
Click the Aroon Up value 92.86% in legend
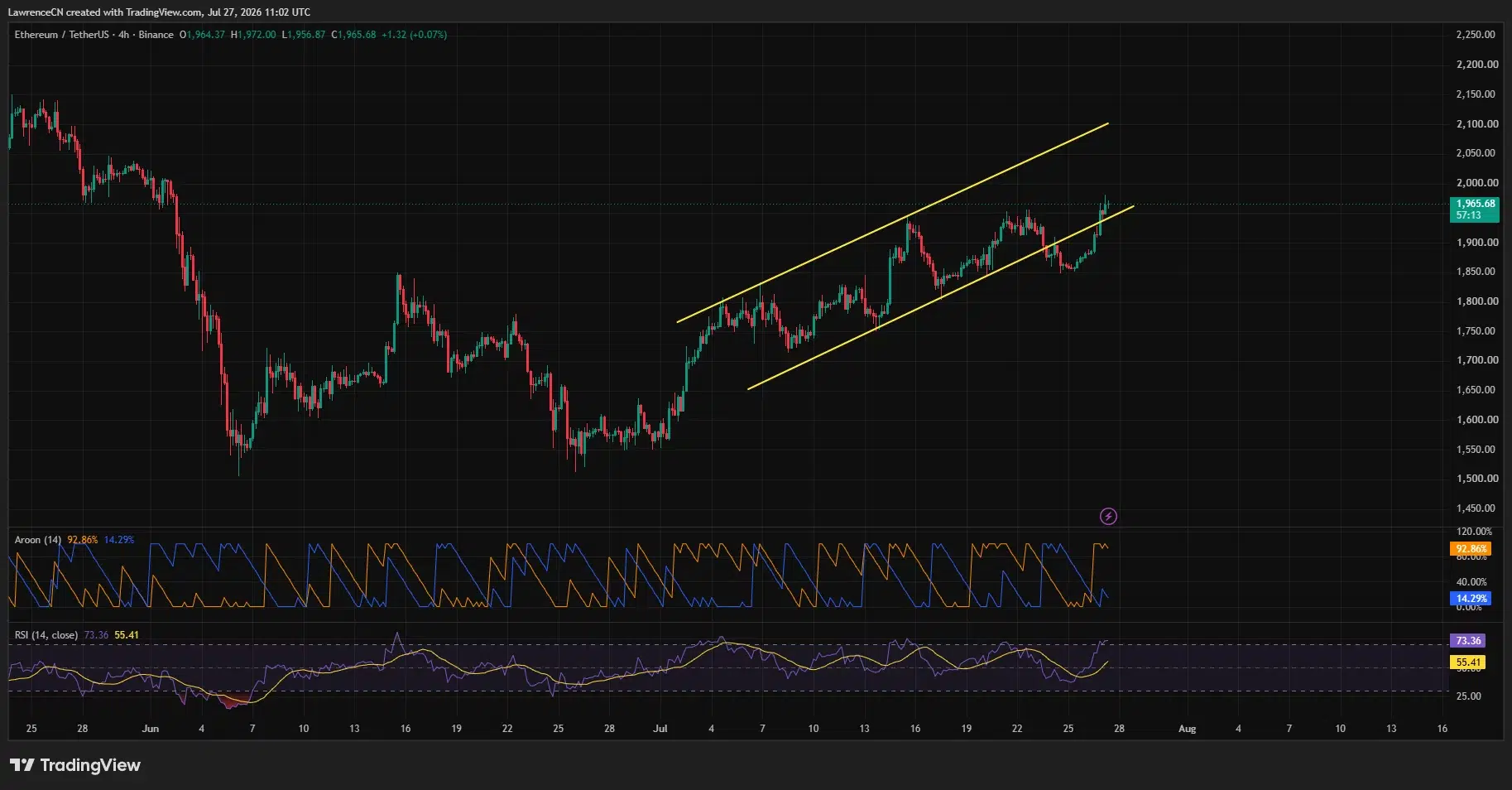(x=83, y=540)
